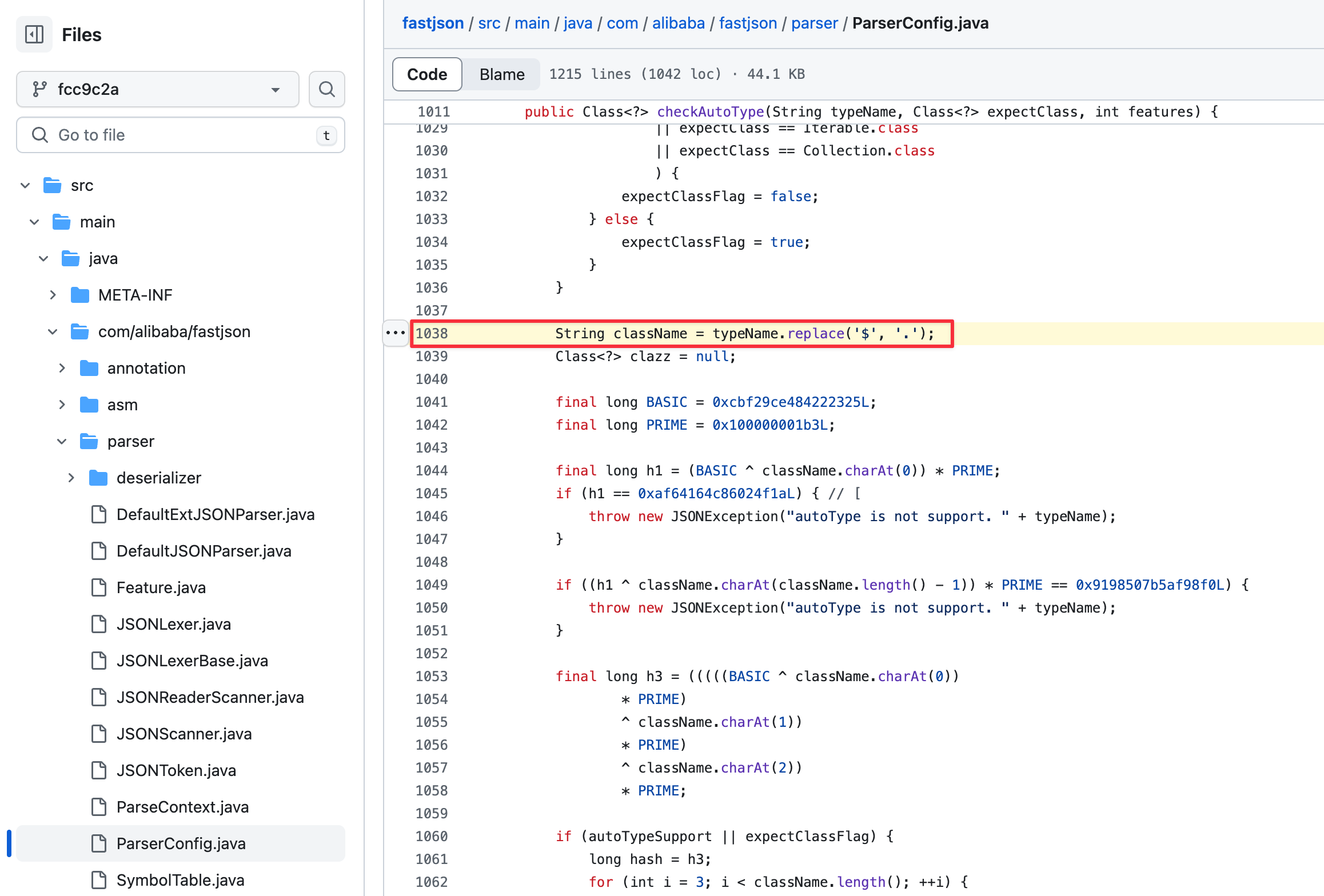
Task: Select the asm folder icon
Action: coord(89,405)
